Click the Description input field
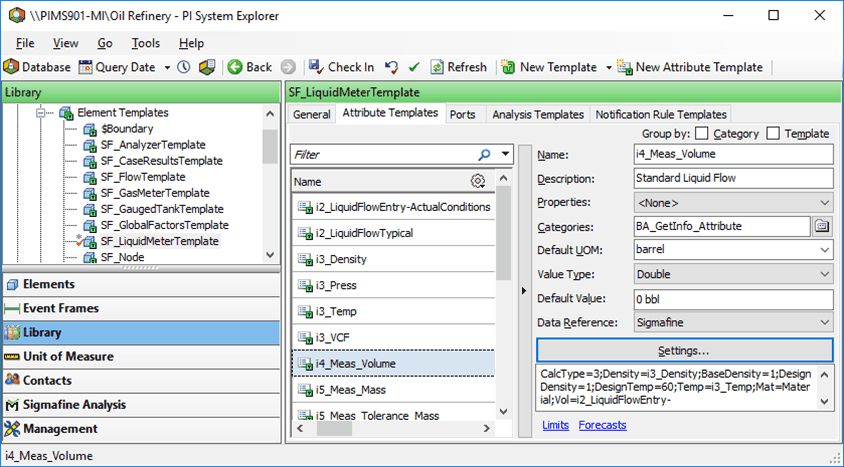The height and width of the screenshot is (467, 844). (x=733, y=178)
